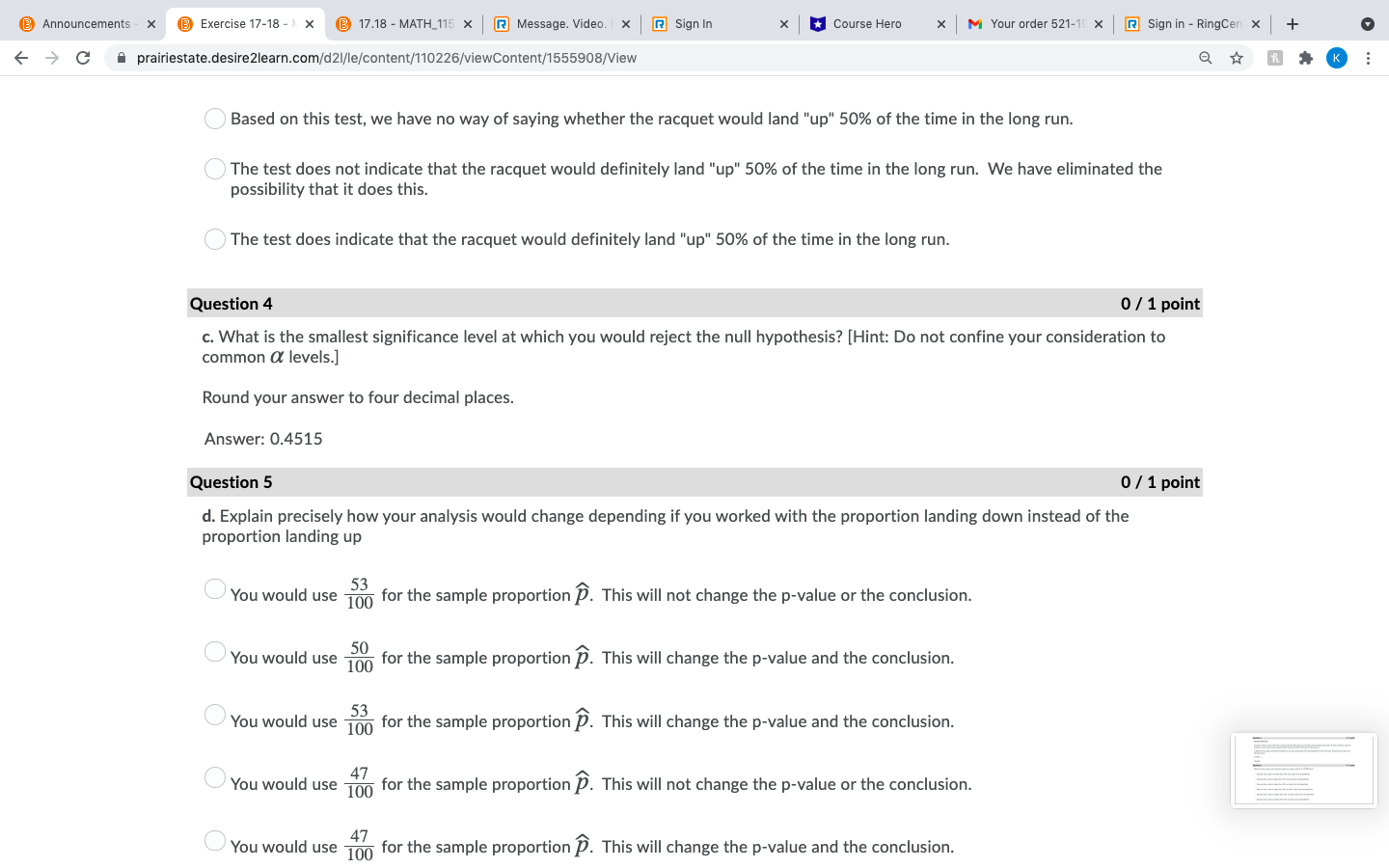The height and width of the screenshot is (868, 1389).
Task: Switch to the Course Hero tab
Action: click(868, 23)
